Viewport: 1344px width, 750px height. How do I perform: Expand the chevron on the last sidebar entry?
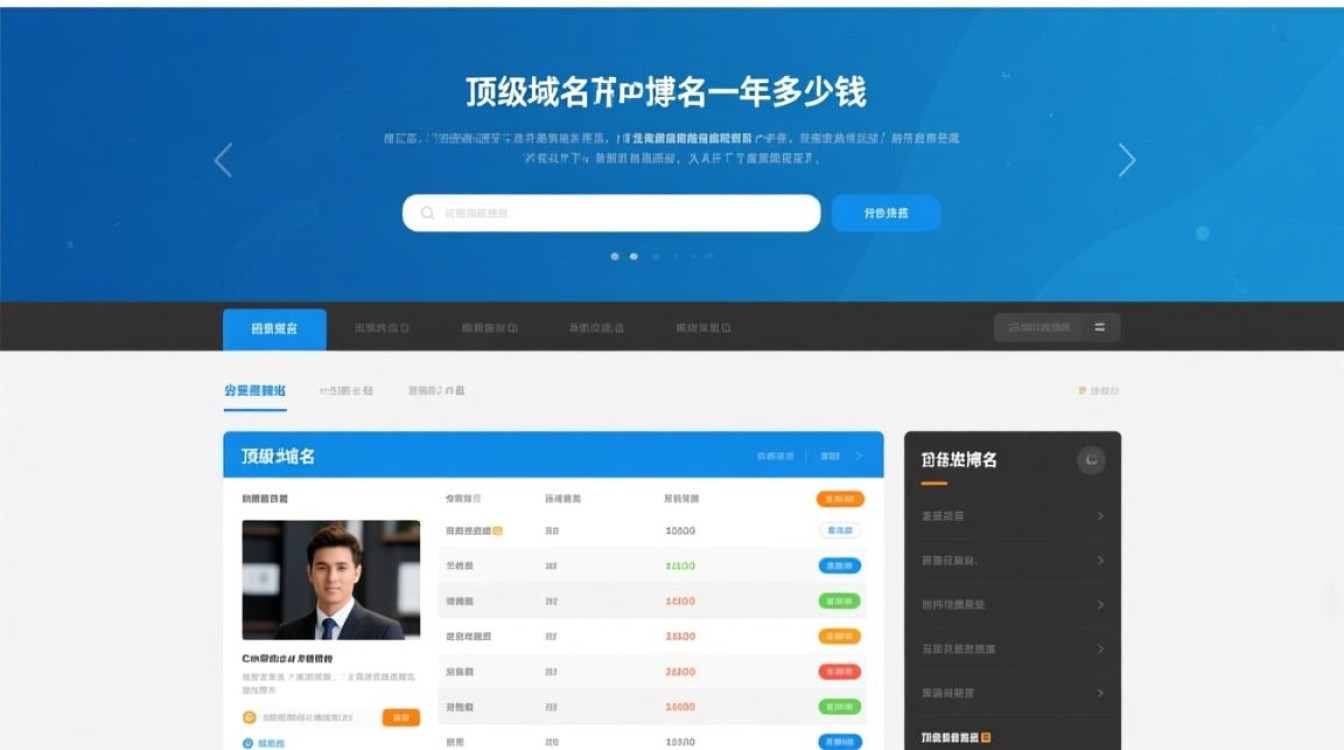pos(1100,693)
